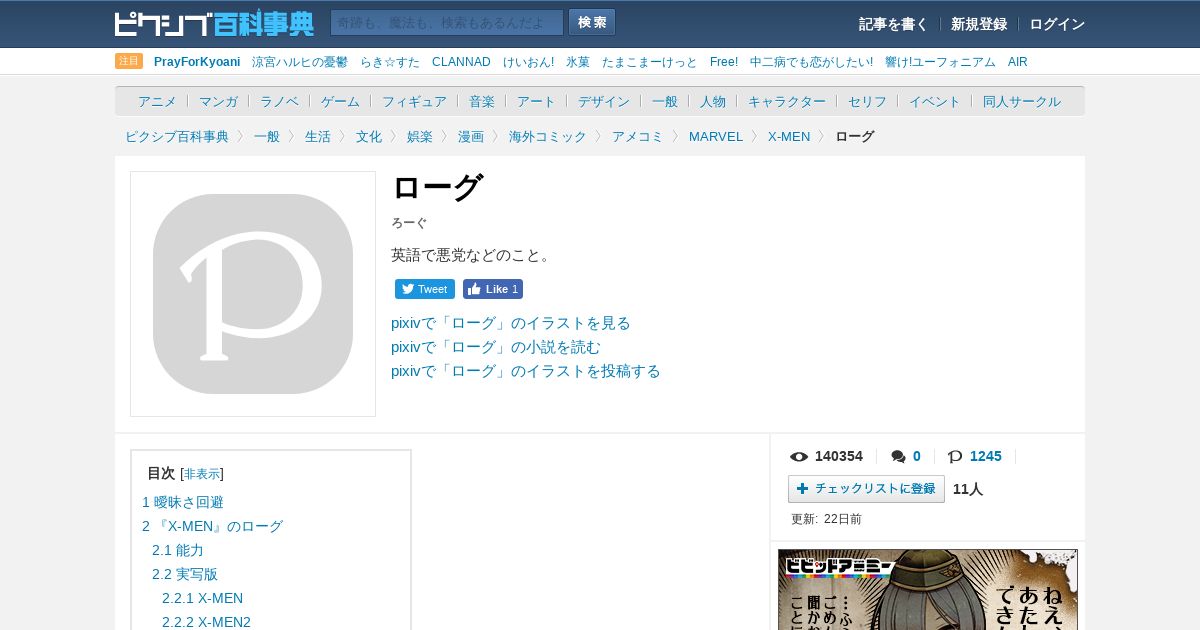Select the 同人サークル category tab

click(x=1022, y=101)
